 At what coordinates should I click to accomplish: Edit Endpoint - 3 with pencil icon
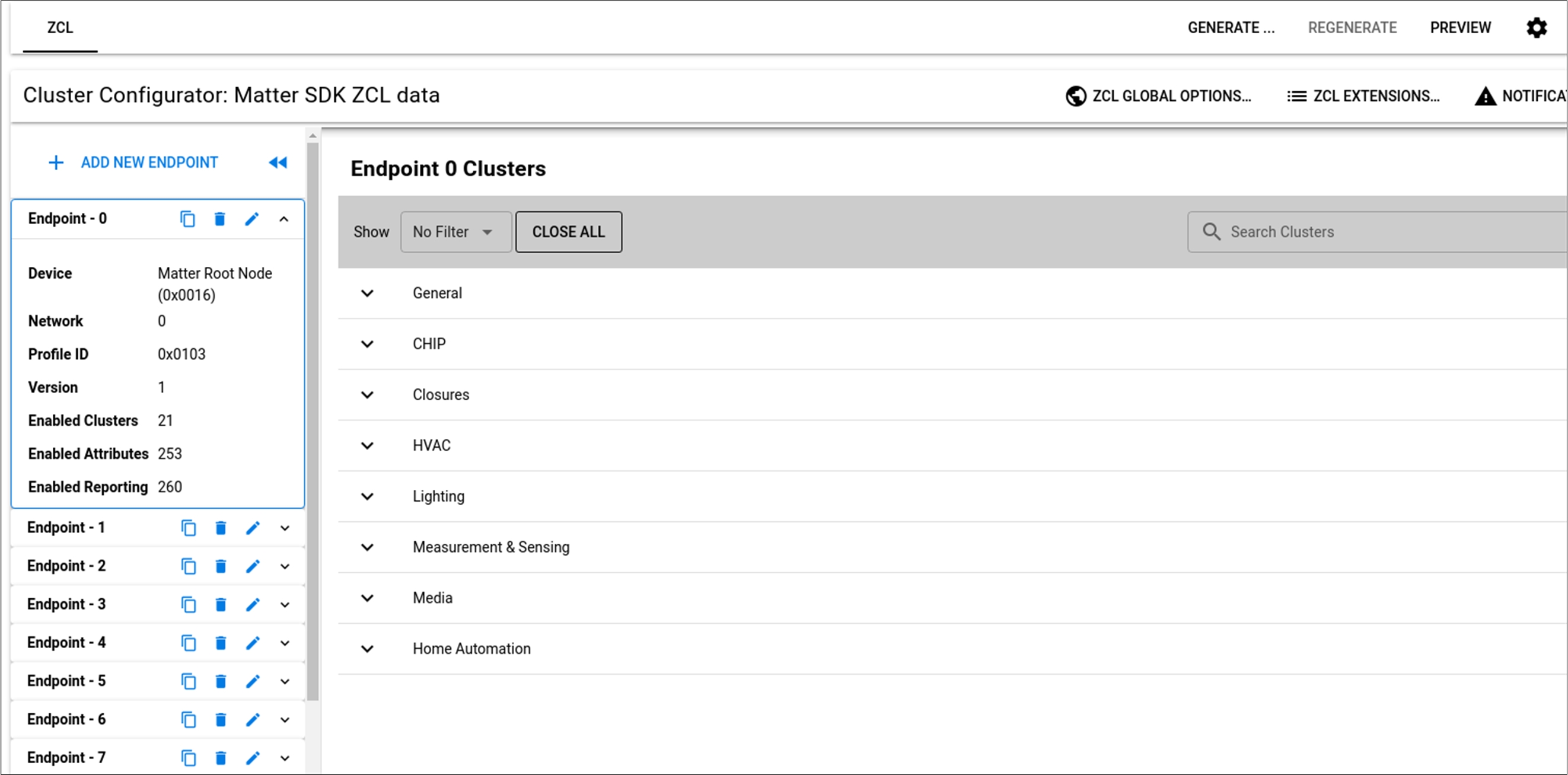(x=253, y=605)
